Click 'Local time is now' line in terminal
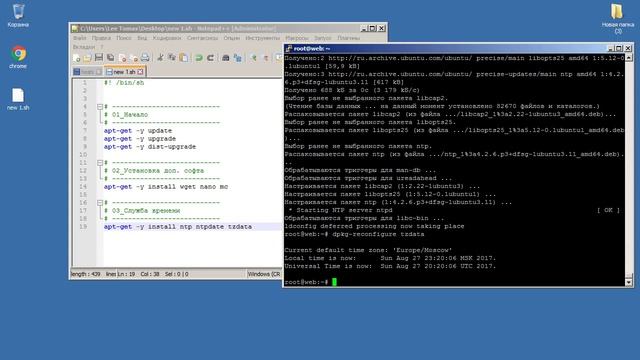 (390, 258)
